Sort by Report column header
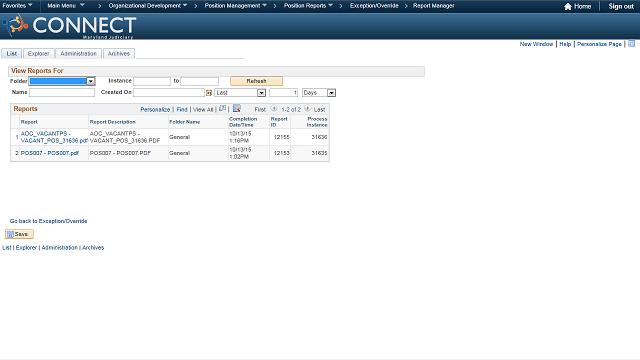This screenshot has height=360, width=640. [29, 122]
